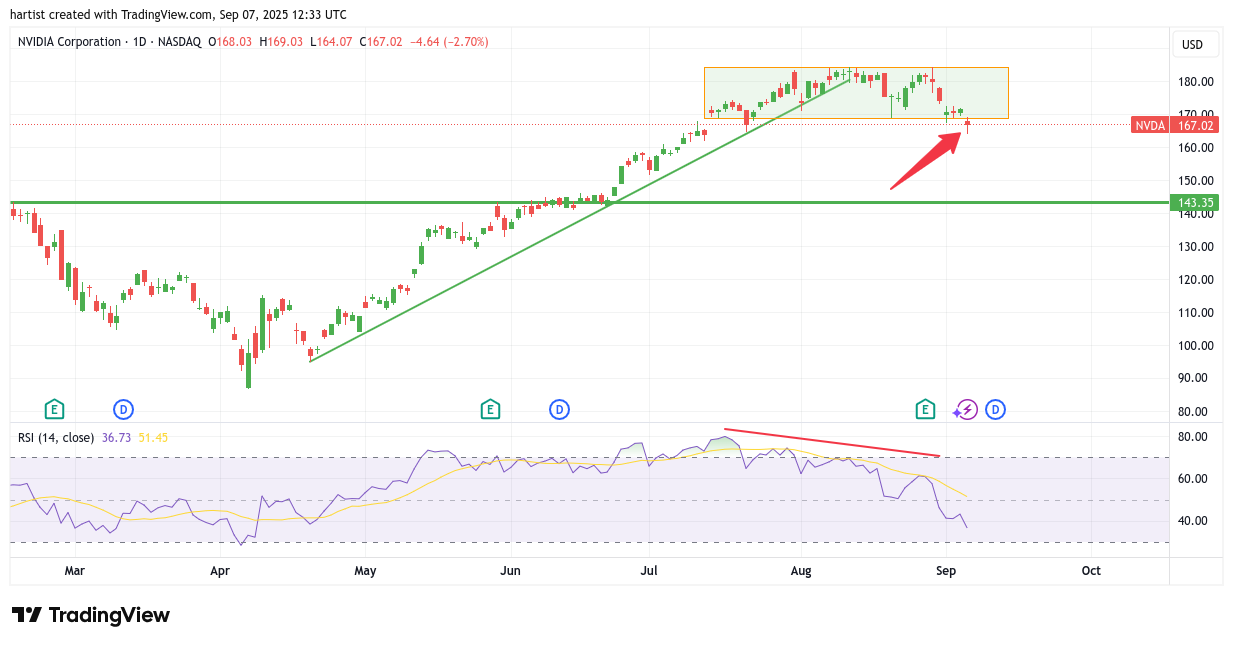Click the May label on time axis

(x=365, y=571)
